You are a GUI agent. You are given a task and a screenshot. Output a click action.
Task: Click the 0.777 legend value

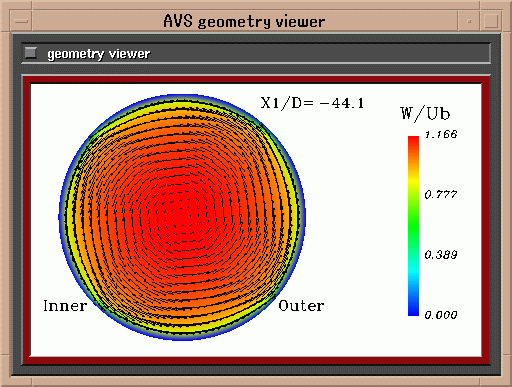pyautogui.click(x=441, y=194)
